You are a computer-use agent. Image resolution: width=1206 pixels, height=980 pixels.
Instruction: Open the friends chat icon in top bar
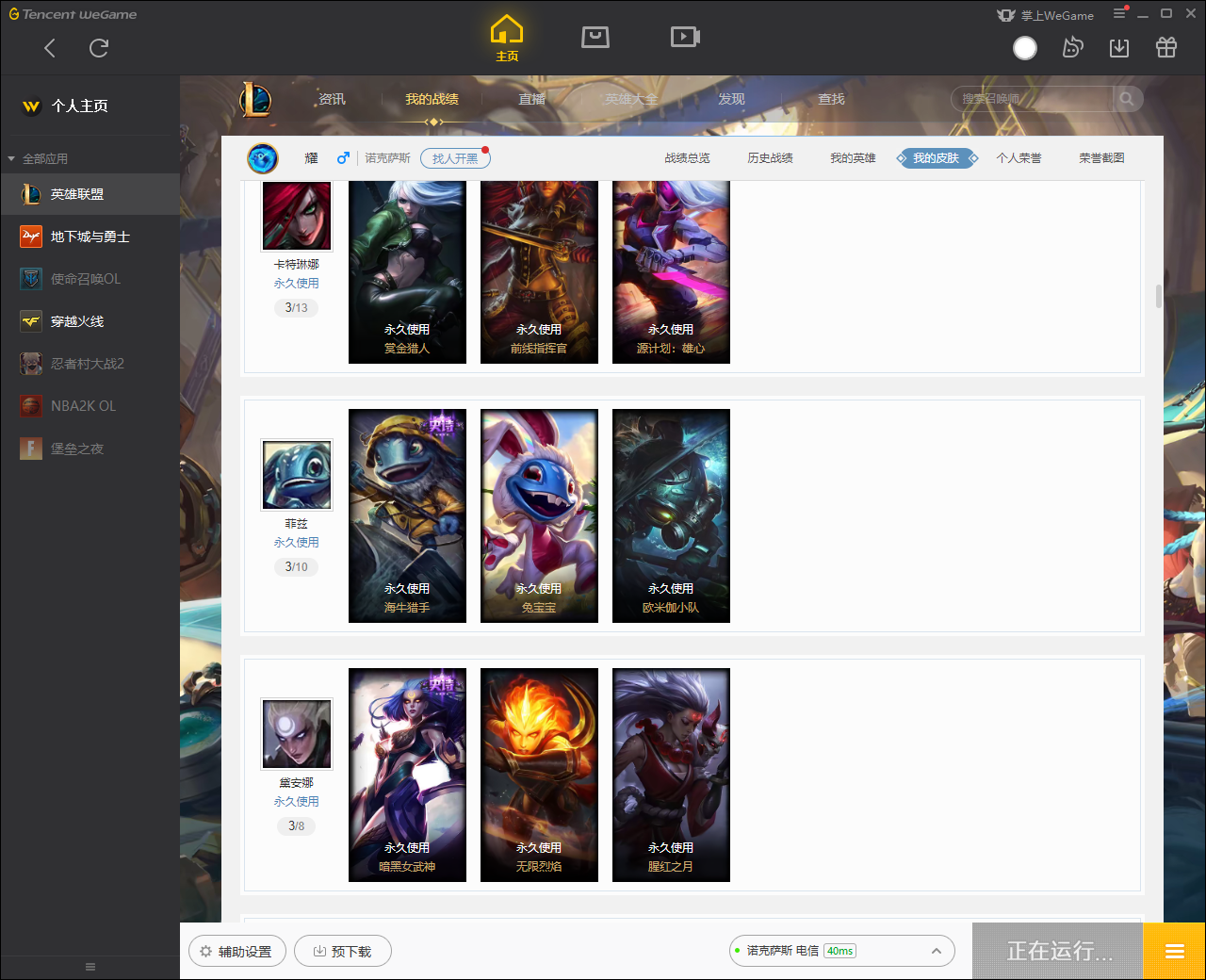pos(1072,48)
